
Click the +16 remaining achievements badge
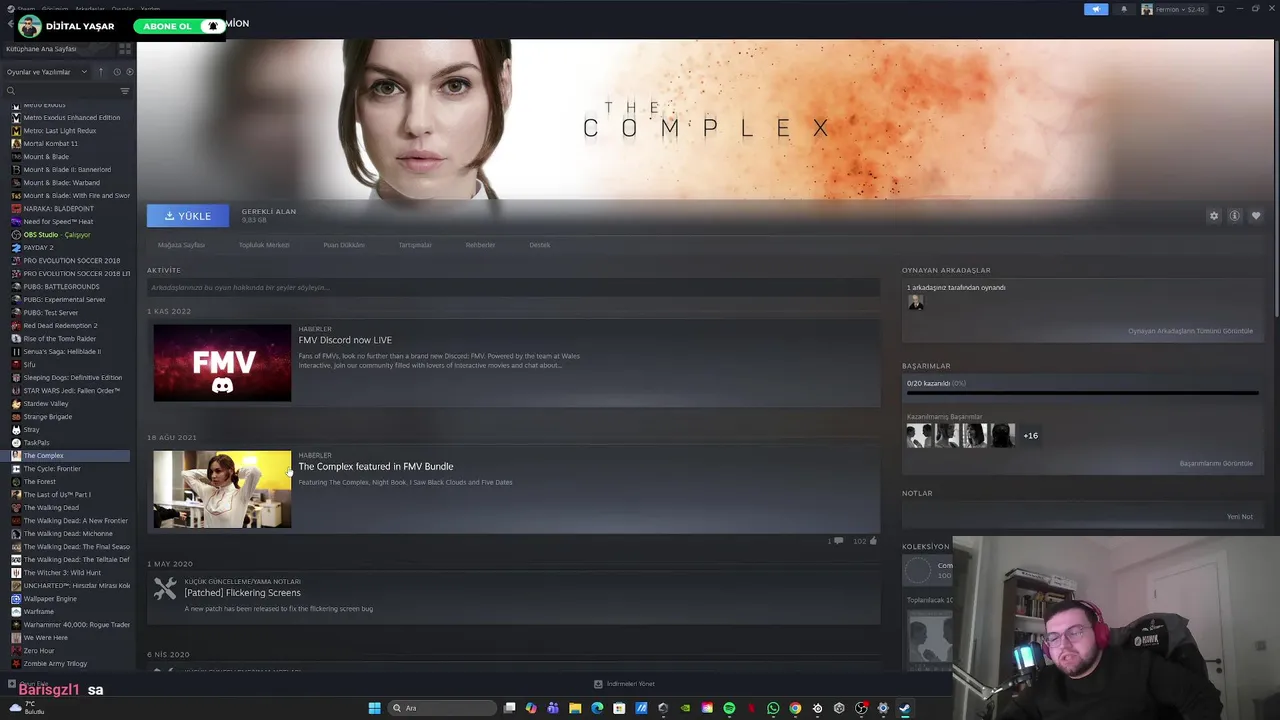[1030, 436]
